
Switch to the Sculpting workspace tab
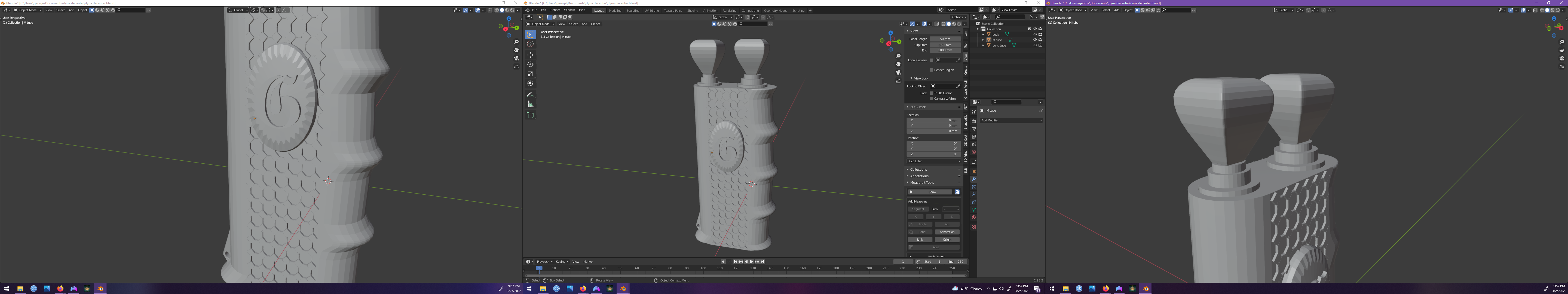tap(633, 10)
